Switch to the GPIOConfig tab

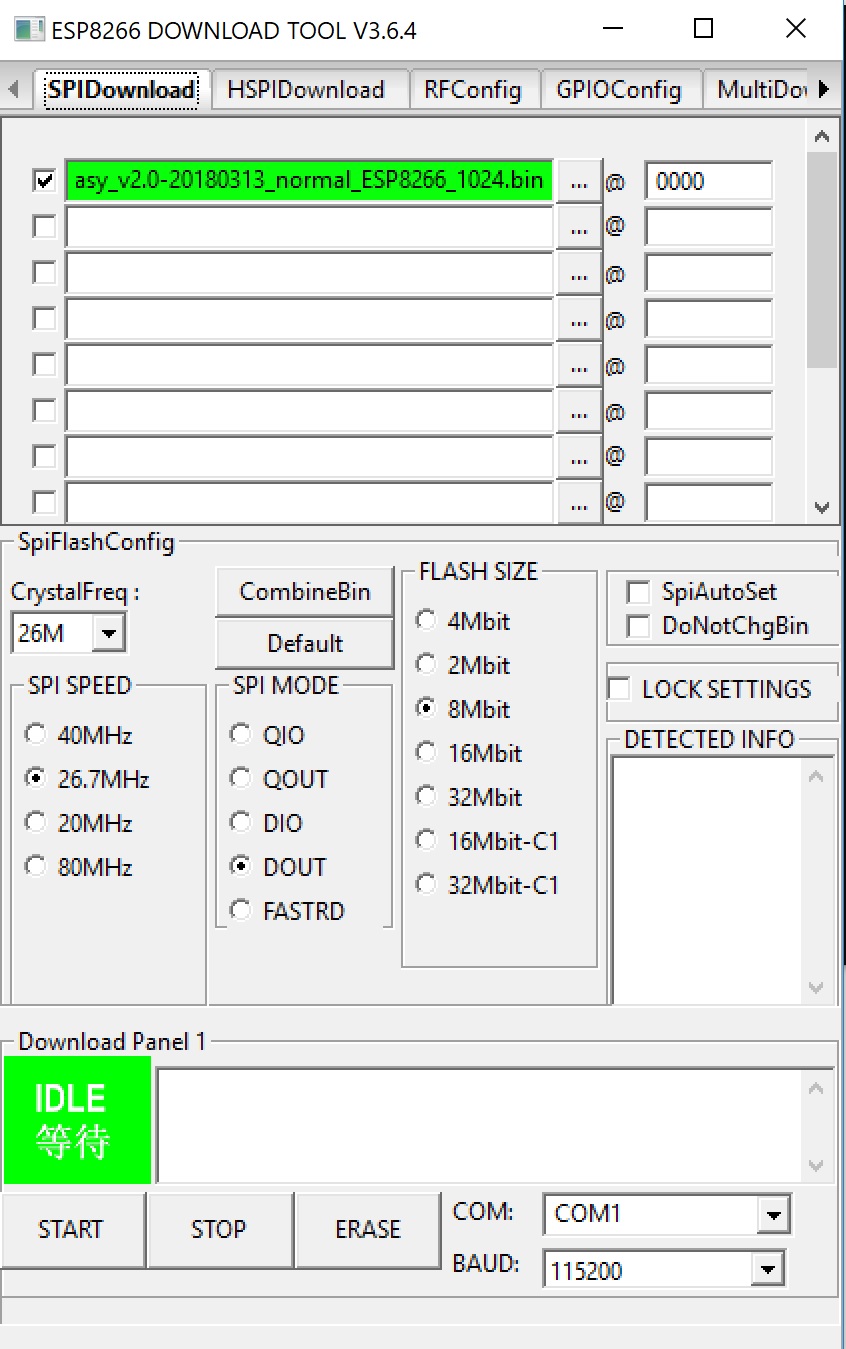(621, 89)
